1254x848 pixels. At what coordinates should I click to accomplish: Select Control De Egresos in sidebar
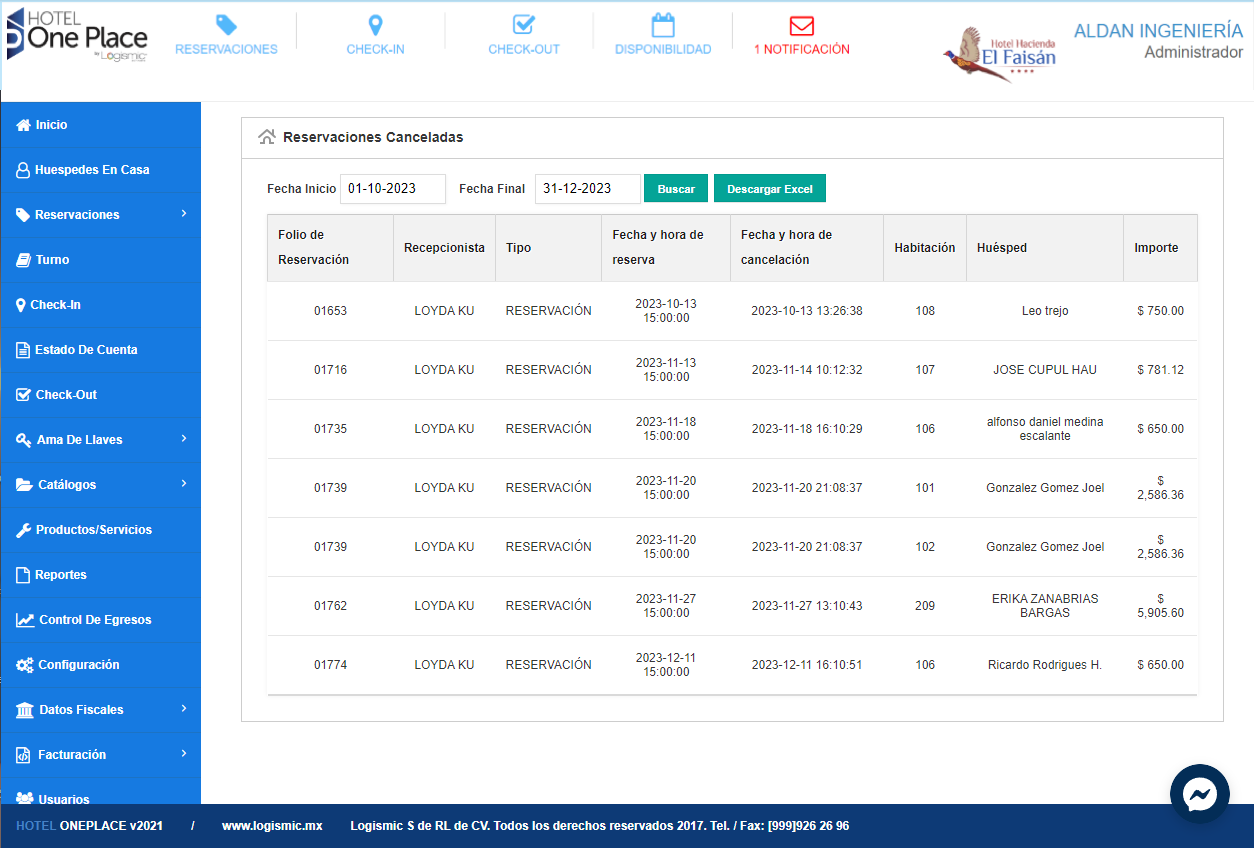tap(95, 620)
